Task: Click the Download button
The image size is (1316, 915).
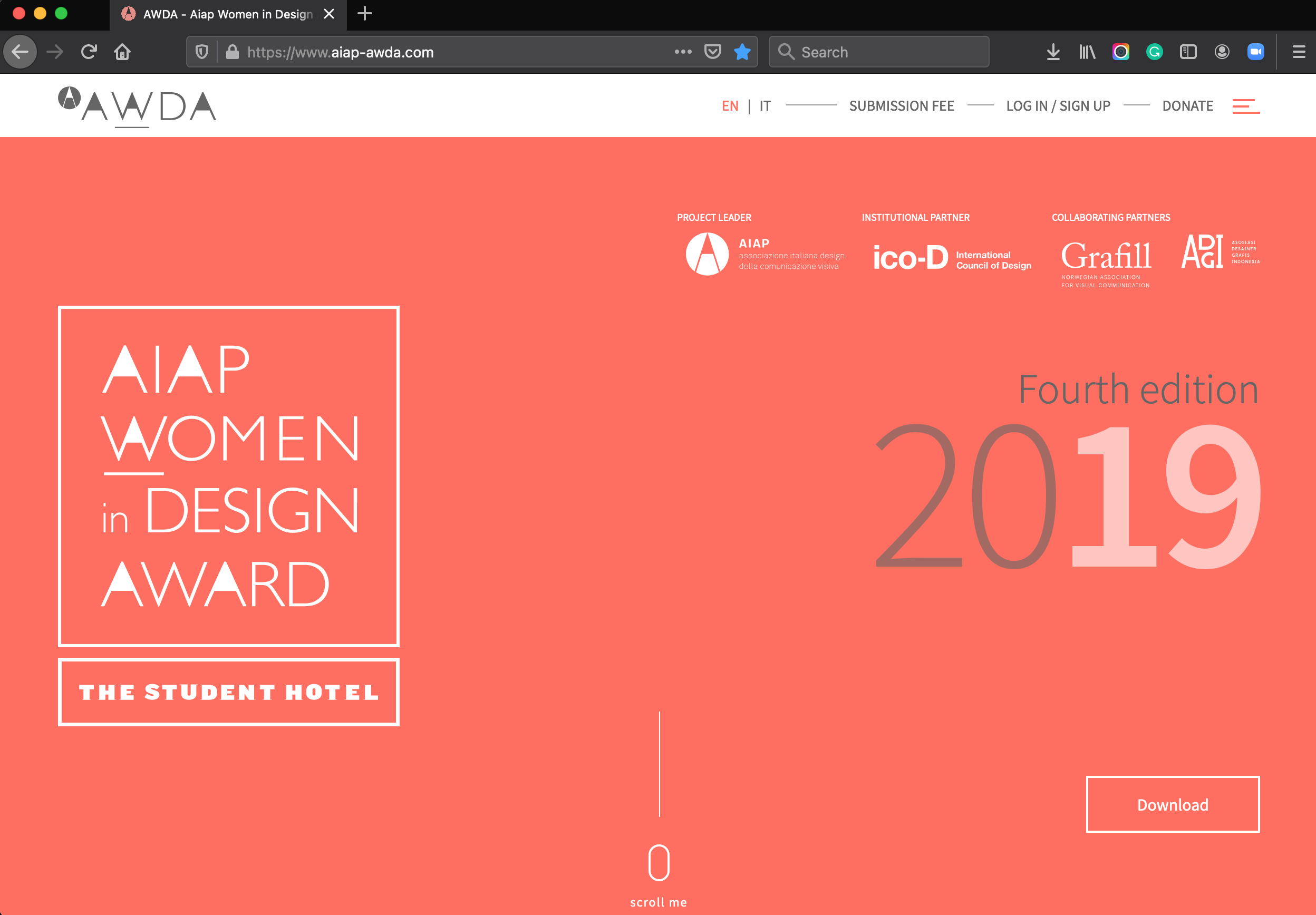Action: coord(1172,804)
